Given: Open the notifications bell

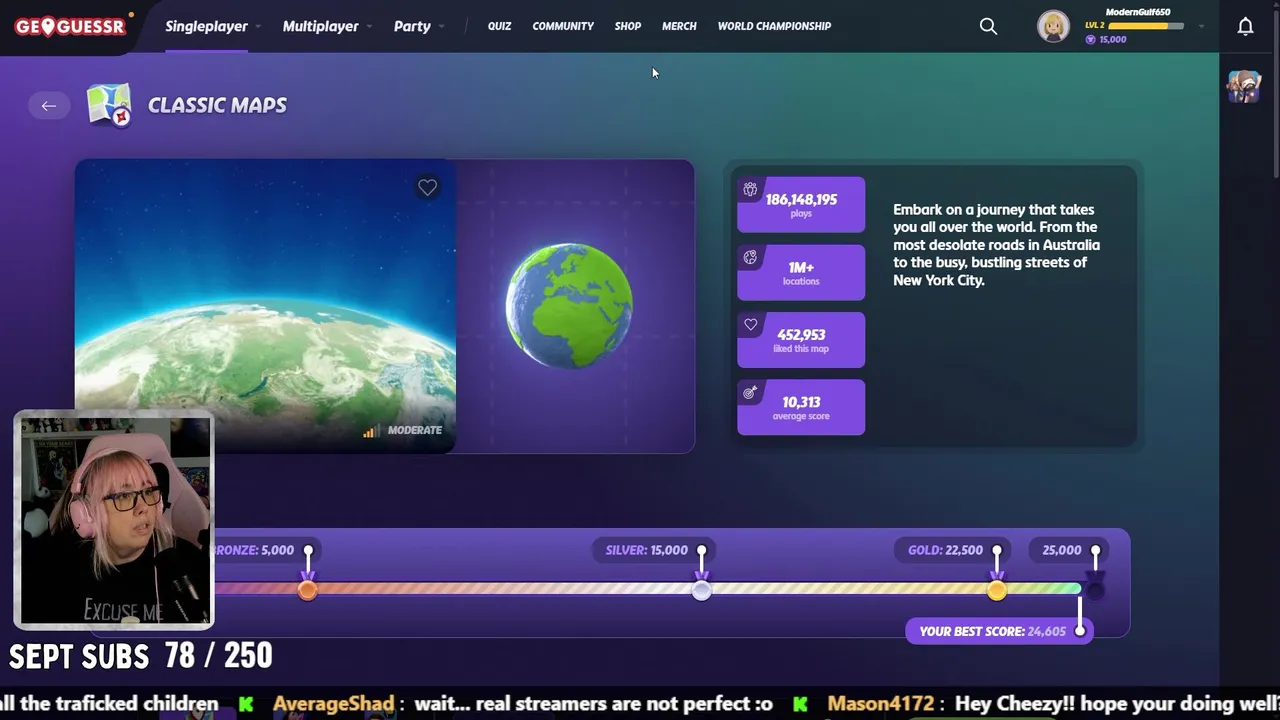Looking at the screenshot, I should [1245, 26].
